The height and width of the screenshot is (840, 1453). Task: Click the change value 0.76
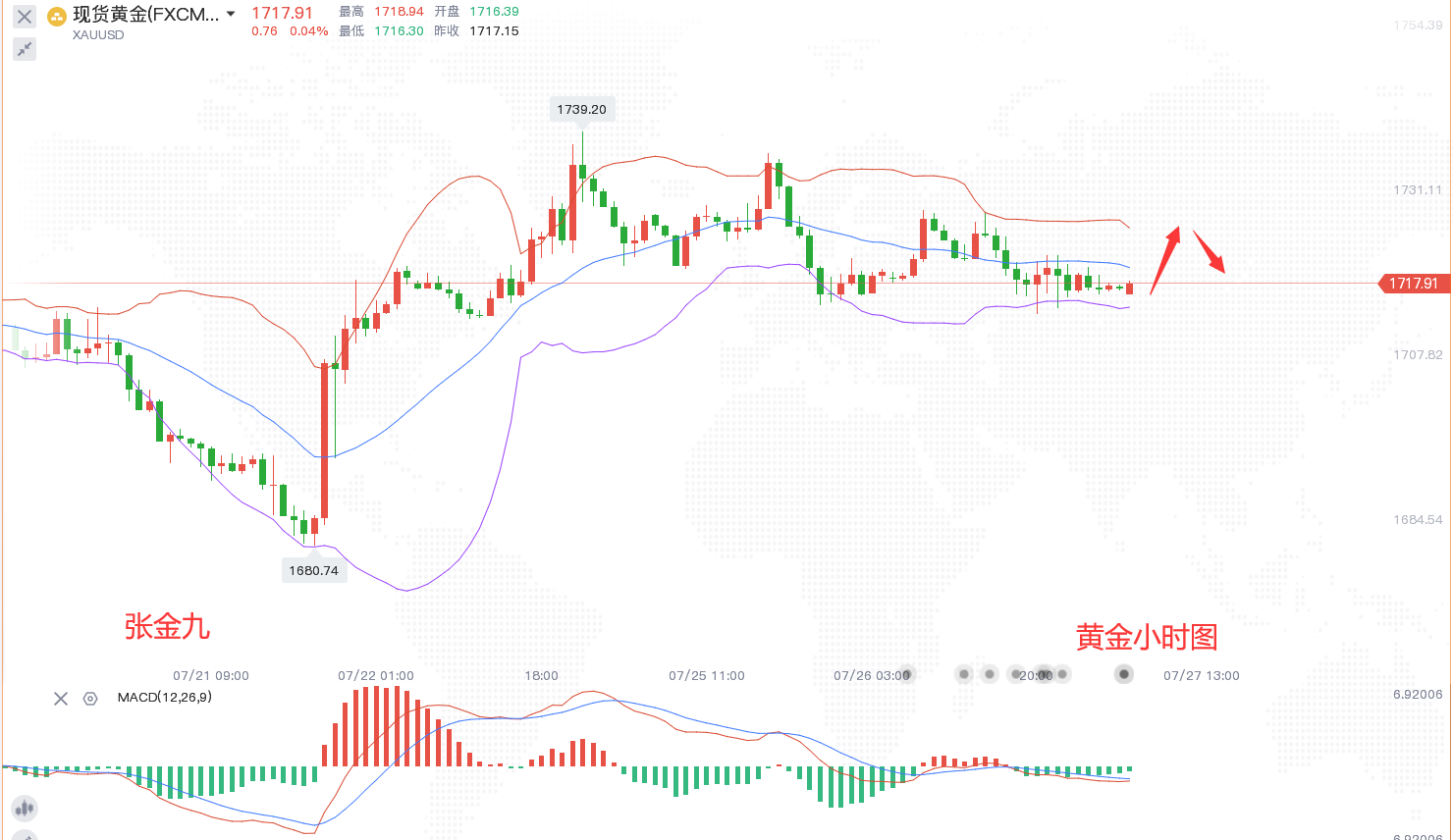[x=264, y=31]
